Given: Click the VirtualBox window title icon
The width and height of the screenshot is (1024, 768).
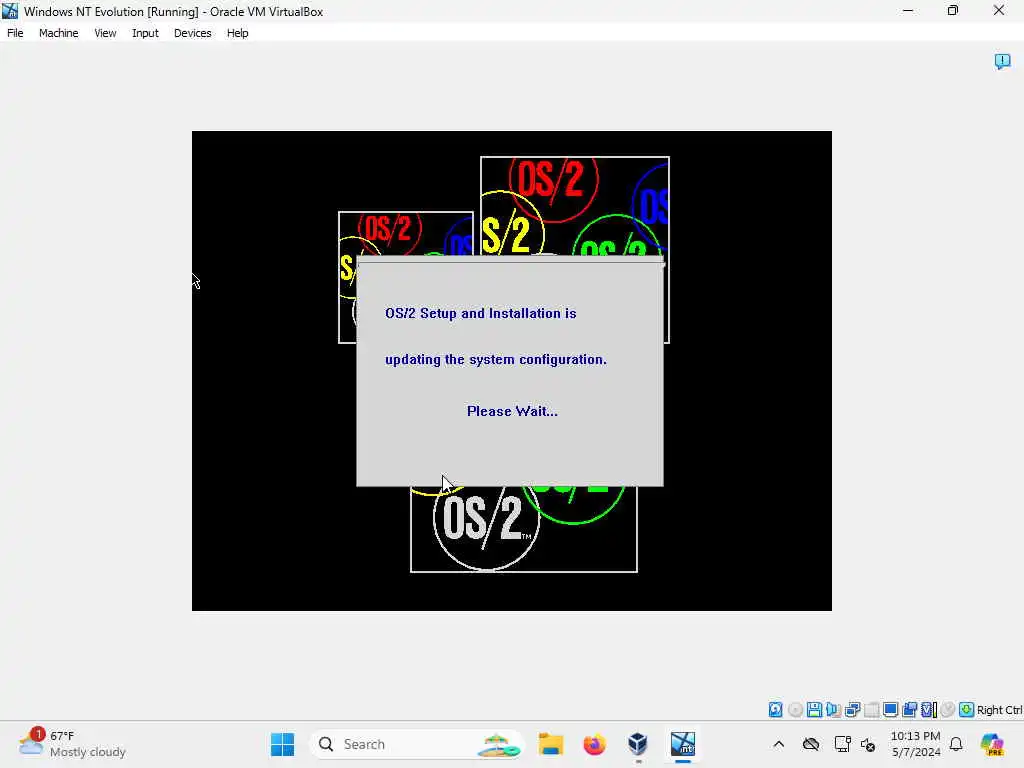Looking at the screenshot, I should coord(10,11).
